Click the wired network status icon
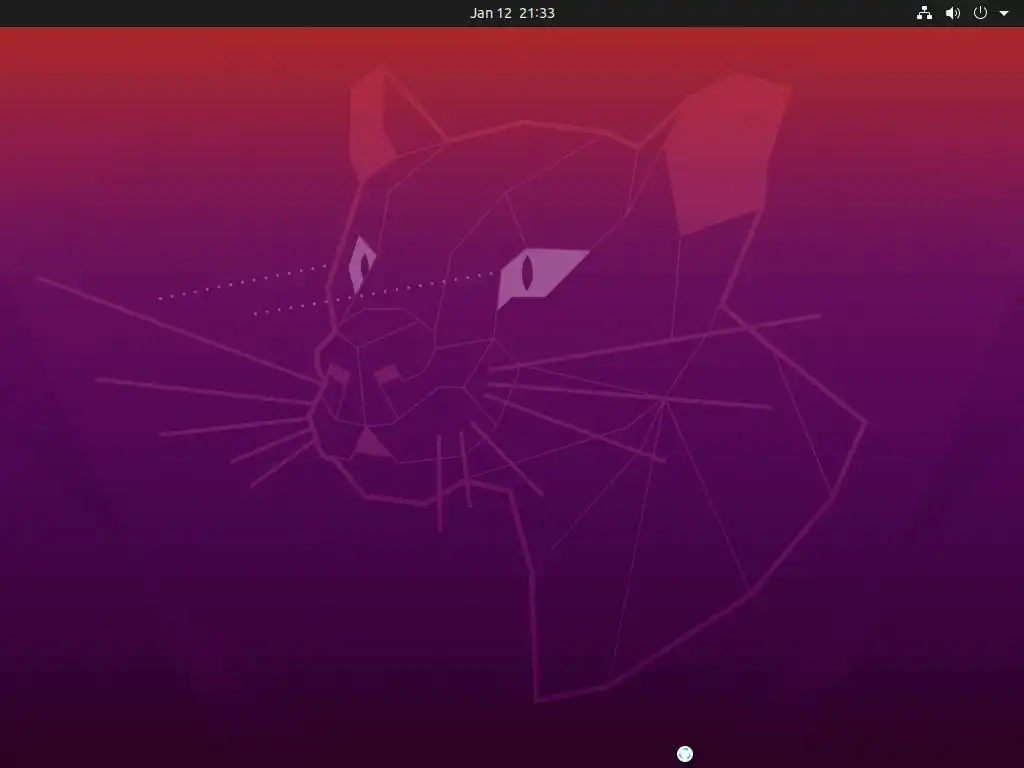 point(924,13)
